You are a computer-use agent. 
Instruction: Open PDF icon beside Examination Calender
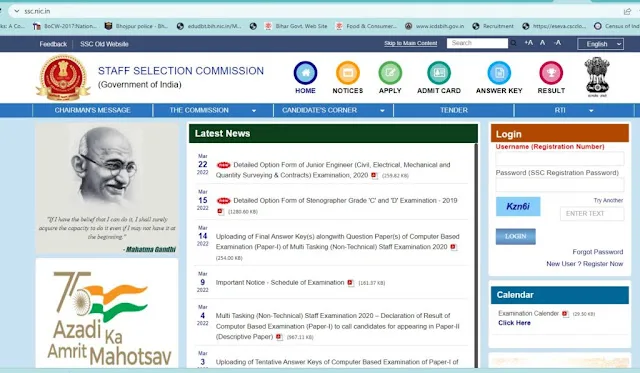coord(565,314)
